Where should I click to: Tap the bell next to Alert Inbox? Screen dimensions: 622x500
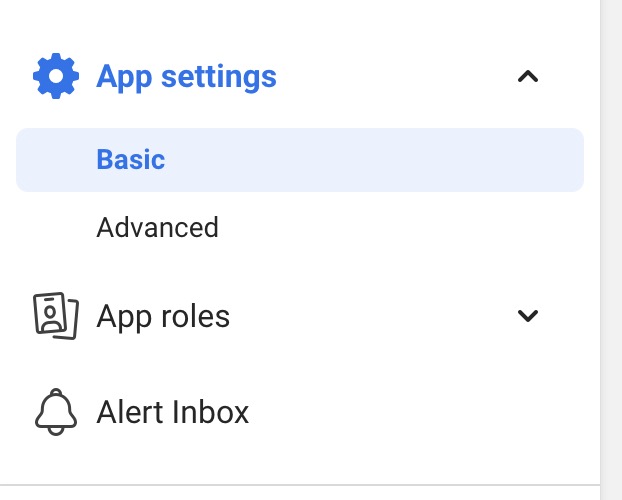click(x=56, y=411)
